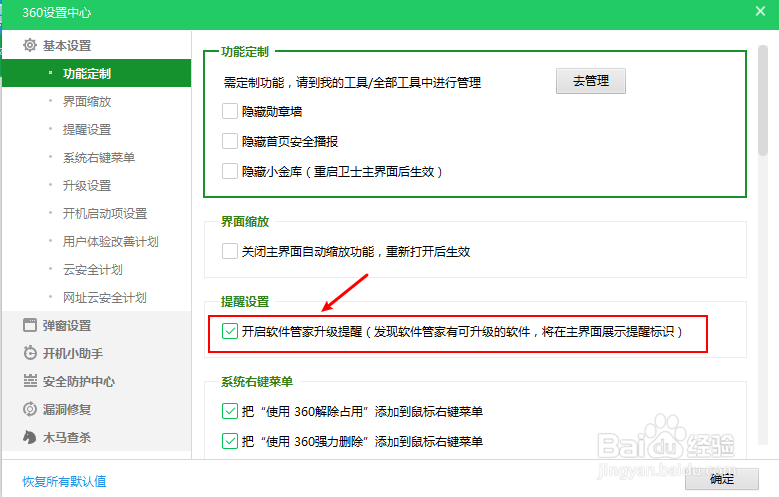
Task: Toggle 关闭主界面自动缩放功能 checkbox
Action: coord(230,251)
